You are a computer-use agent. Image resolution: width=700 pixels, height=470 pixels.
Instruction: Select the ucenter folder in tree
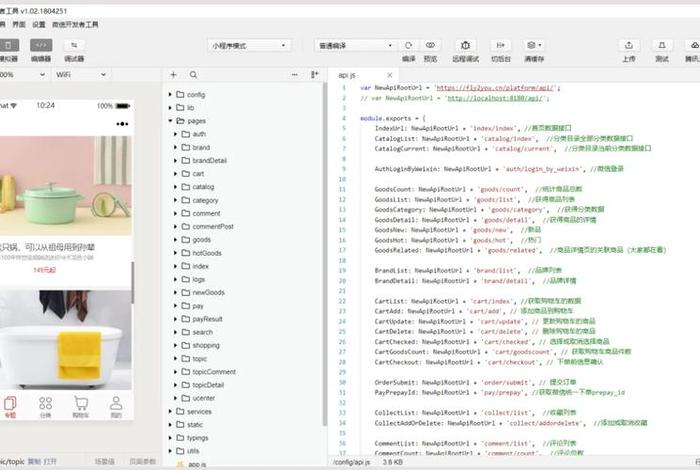[x=204, y=398]
